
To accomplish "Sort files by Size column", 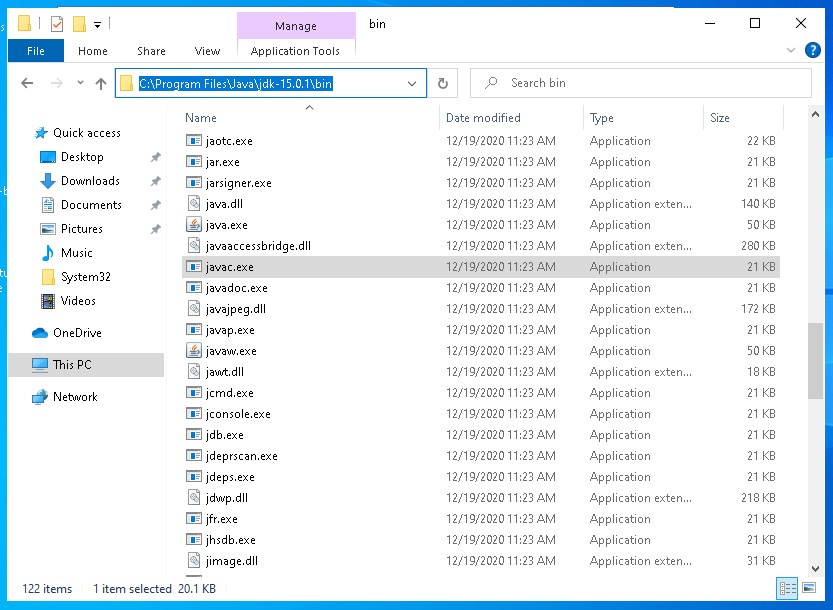I will pyautogui.click(x=720, y=118).
